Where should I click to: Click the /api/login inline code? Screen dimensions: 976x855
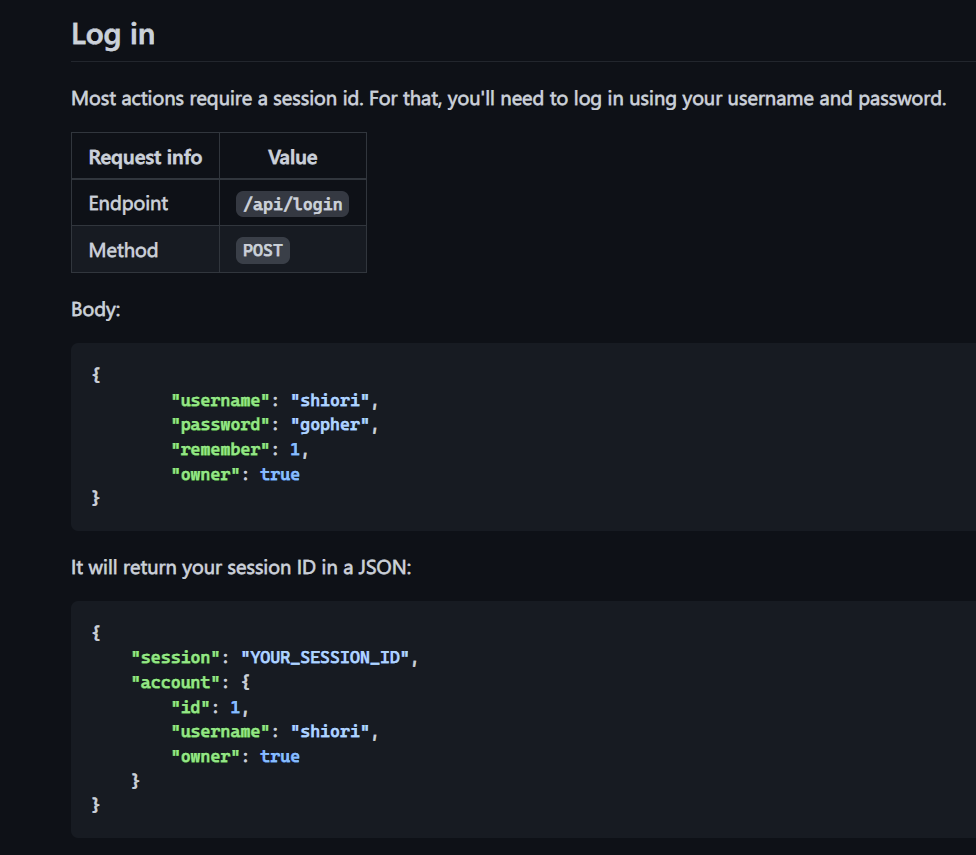[292, 204]
